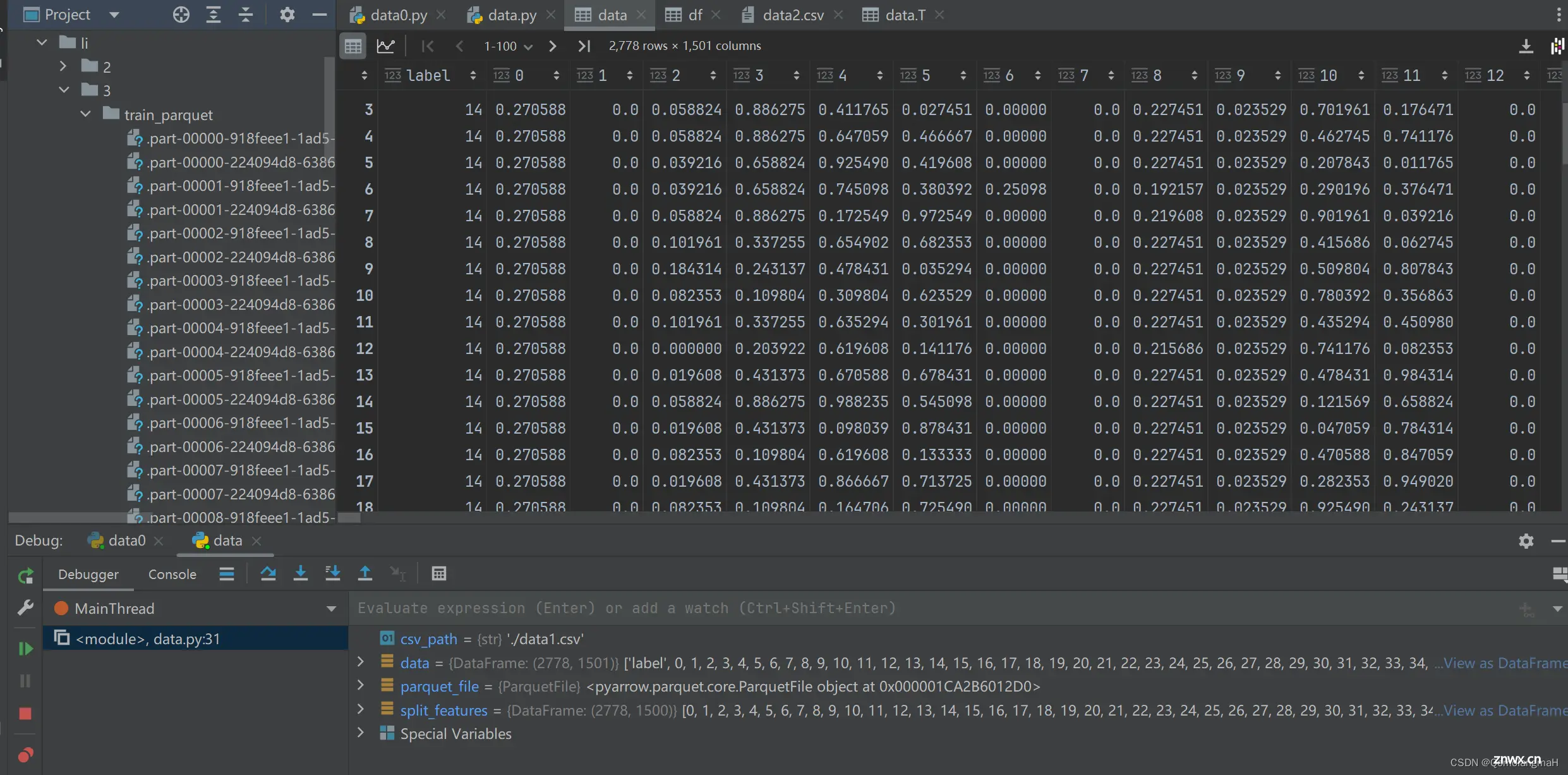Image resolution: width=1568 pixels, height=775 pixels.
Task: Click the navigate to first page icon
Action: click(427, 45)
